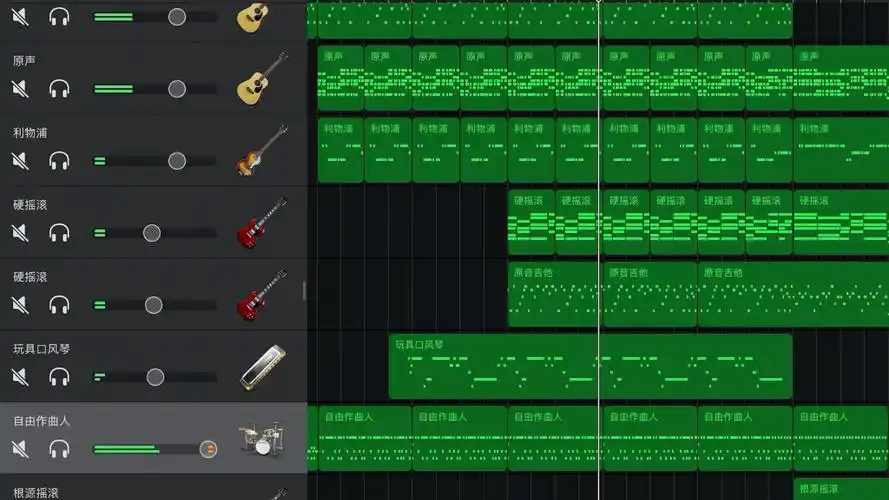This screenshot has height=500, width=889.
Task: Enable solo for the 自由作曲人 drum track
Action: tap(59, 449)
